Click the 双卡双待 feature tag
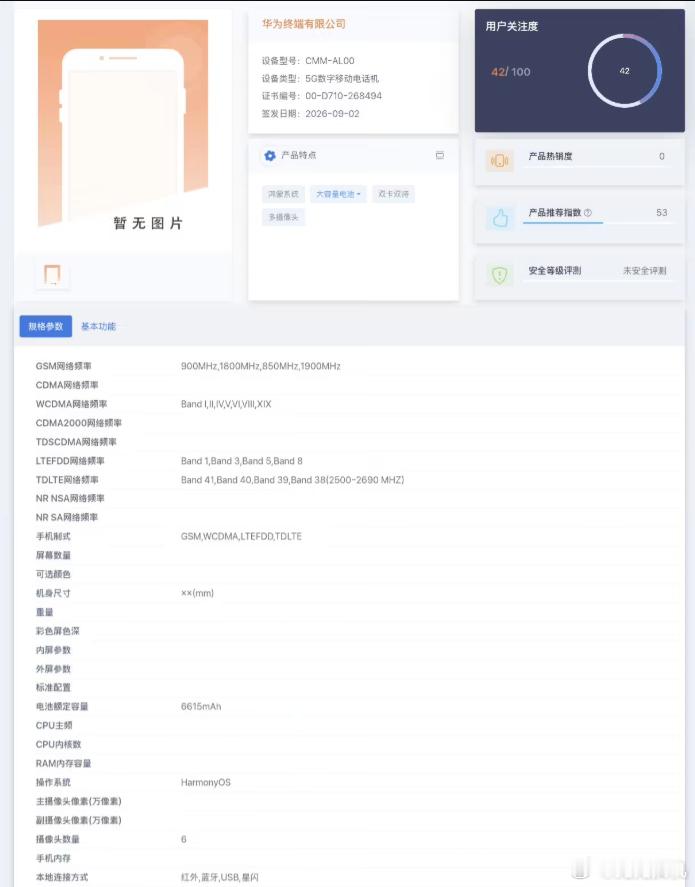 [x=393, y=194]
